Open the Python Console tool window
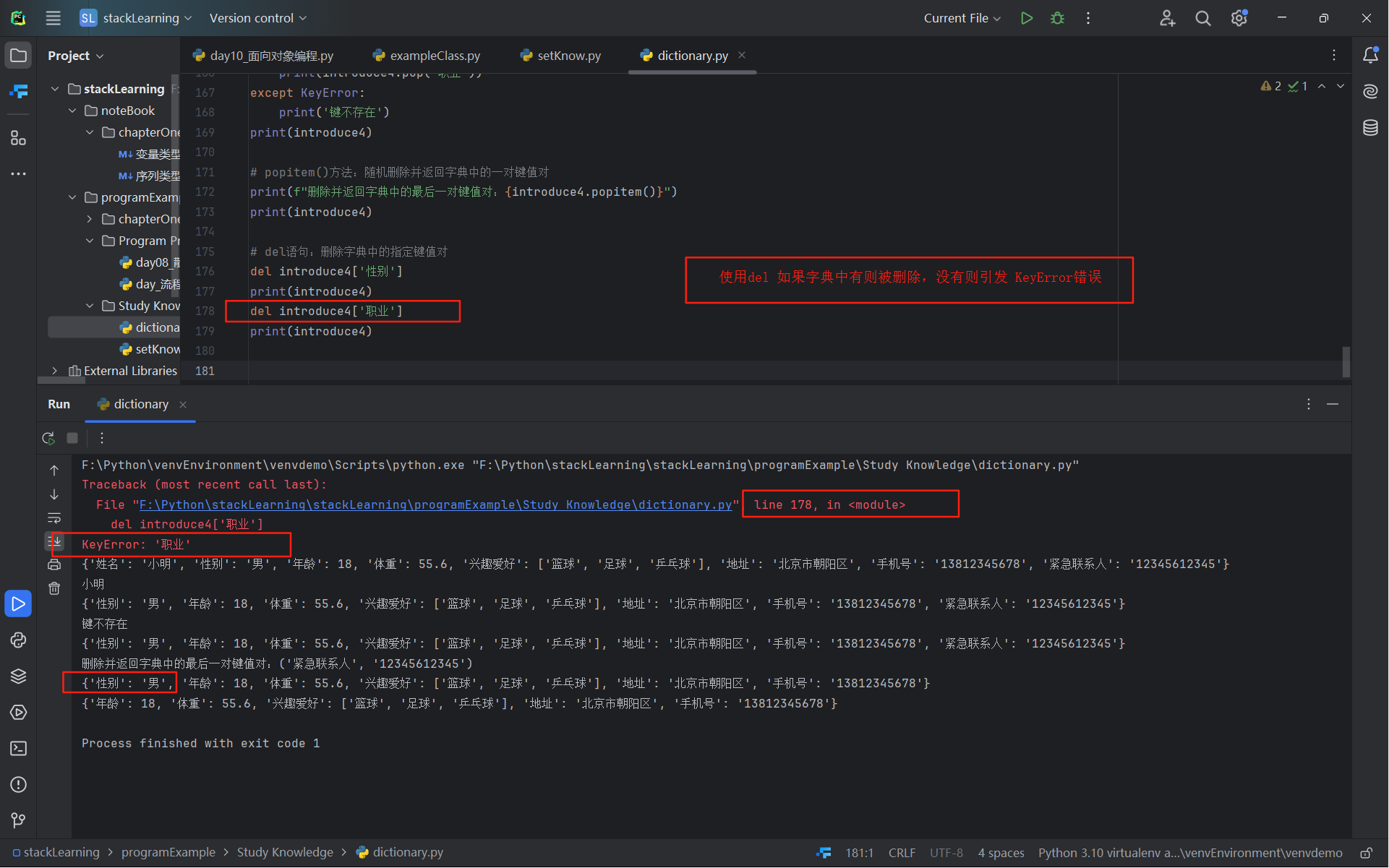The width and height of the screenshot is (1389, 868). tap(18, 640)
